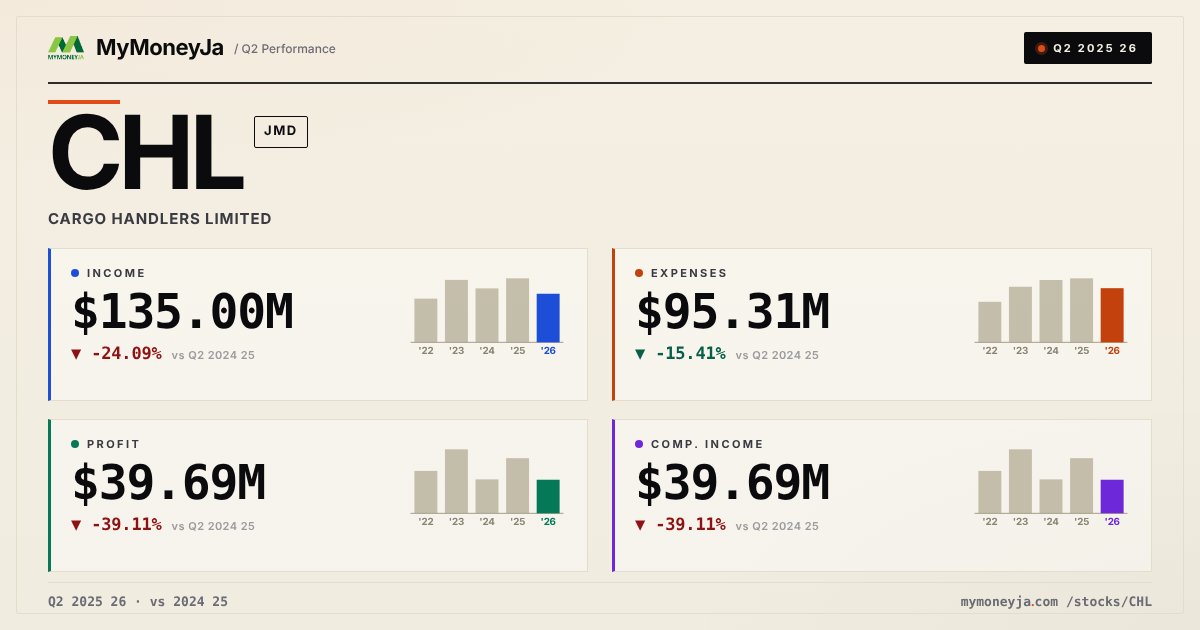Click the -15.41% expenses change
This screenshot has width=1200, height=630.
(690, 354)
